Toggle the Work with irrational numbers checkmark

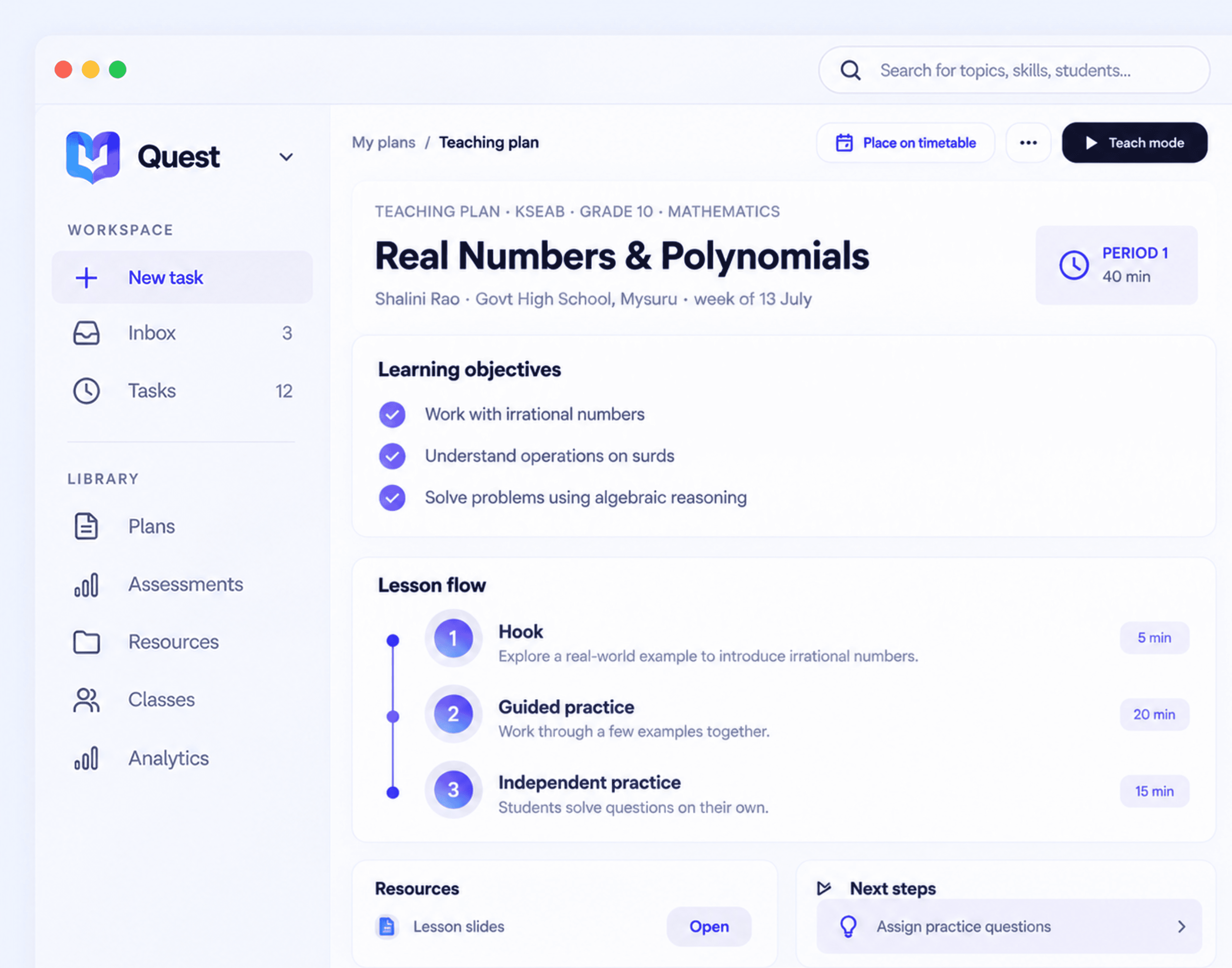(392, 414)
